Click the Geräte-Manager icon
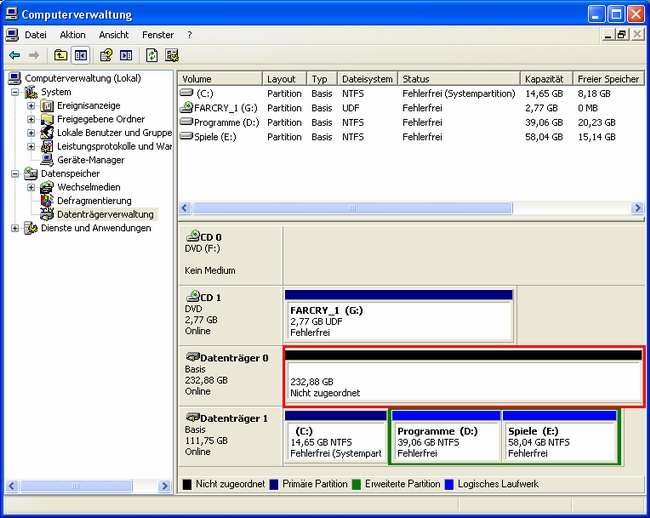The width and height of the screenshot is (650, 518). pyautogui.click(x=47, y=160)
